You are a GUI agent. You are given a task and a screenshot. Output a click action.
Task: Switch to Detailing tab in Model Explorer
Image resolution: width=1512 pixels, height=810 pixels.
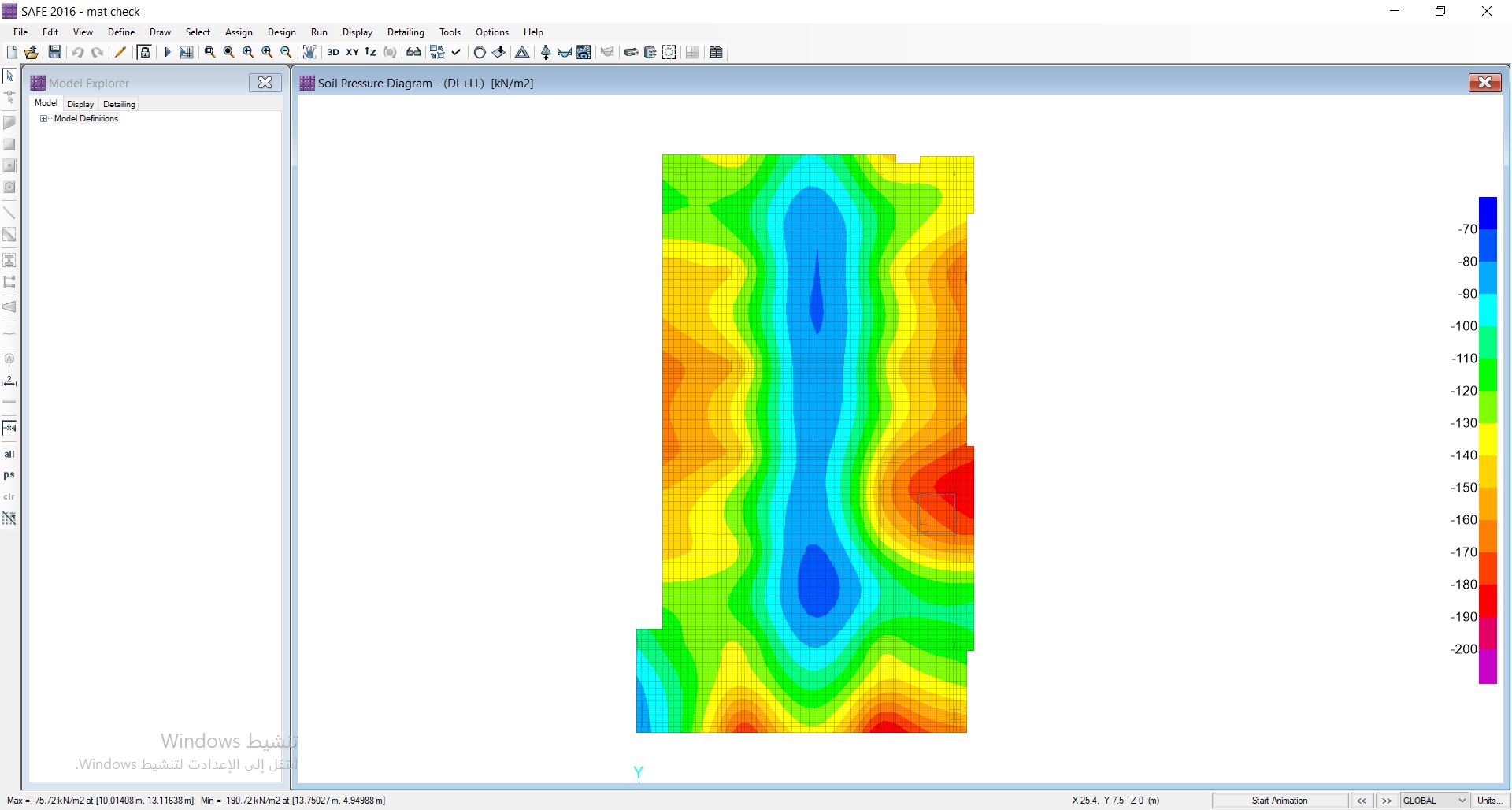tap(119, 104)
